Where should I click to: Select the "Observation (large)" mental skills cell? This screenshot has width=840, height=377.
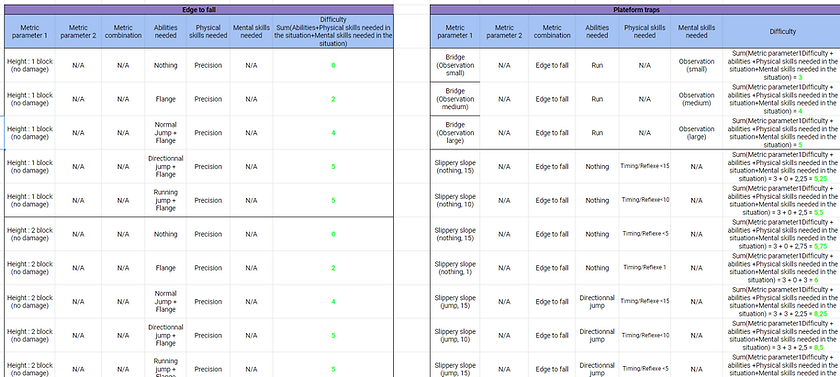(x=696, y=133)
